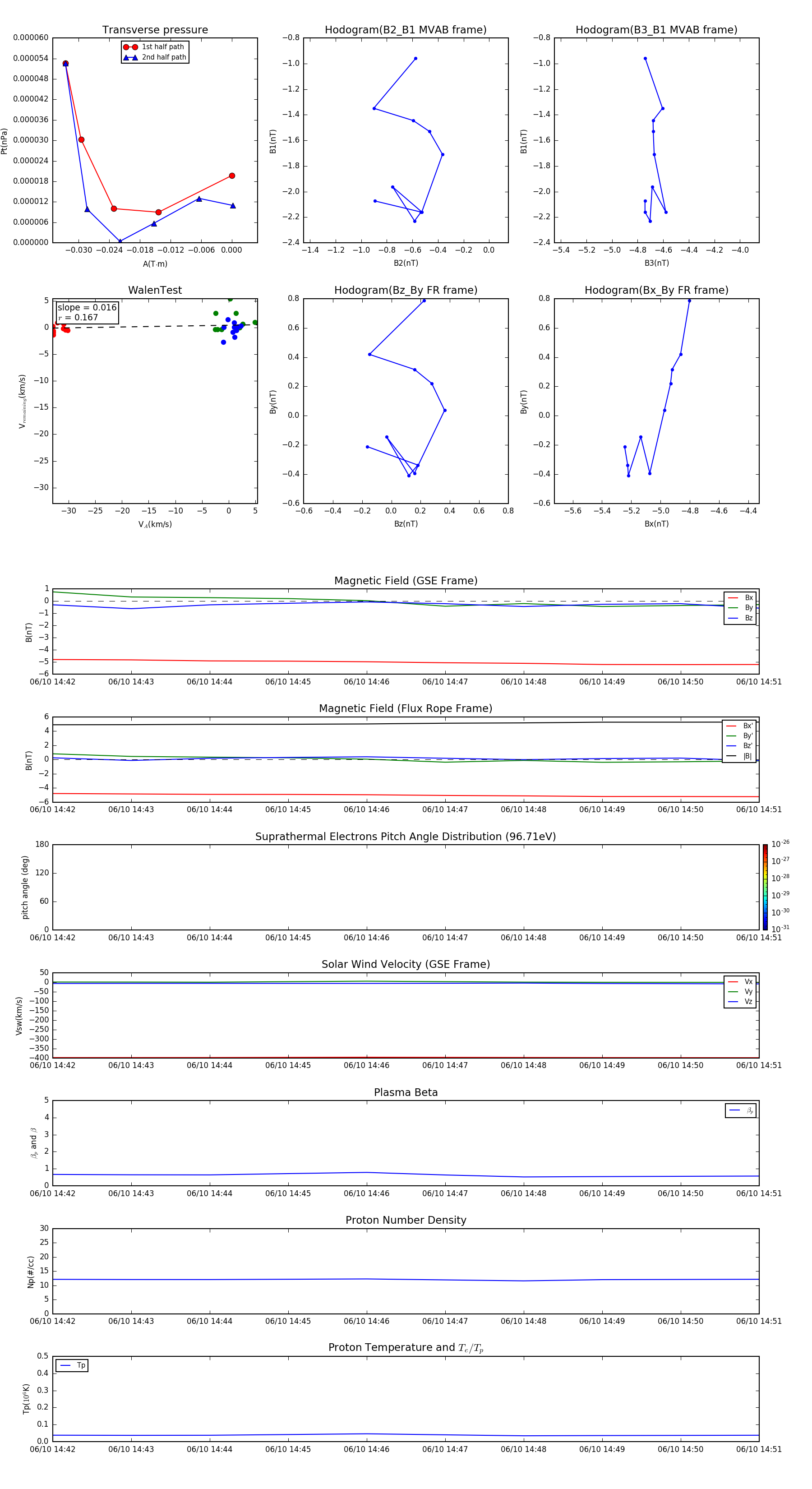Click the 'WalenTest' plot title

coord(155,290)
